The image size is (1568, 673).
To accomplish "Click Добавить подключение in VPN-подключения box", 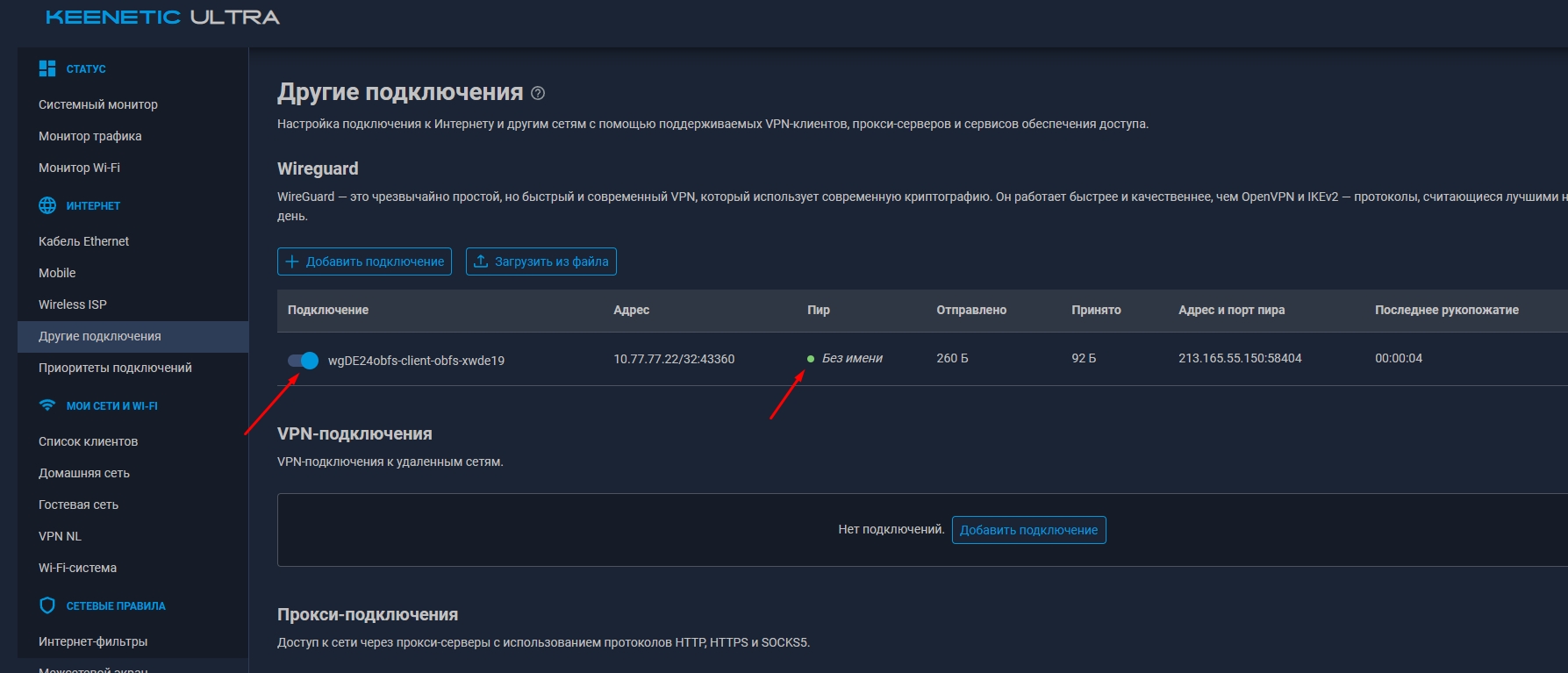I will click(x=1028, y=530).
